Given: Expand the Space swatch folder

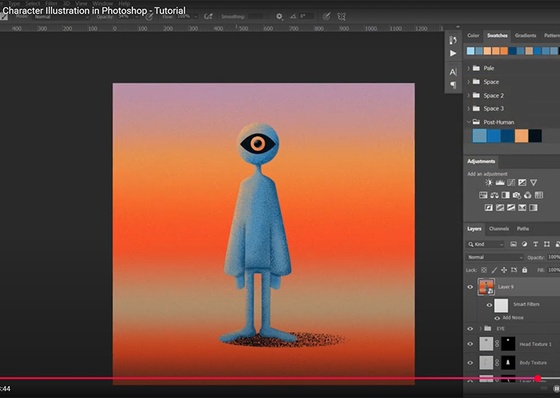Looking at the screenshot, I should tap(469, 82).
